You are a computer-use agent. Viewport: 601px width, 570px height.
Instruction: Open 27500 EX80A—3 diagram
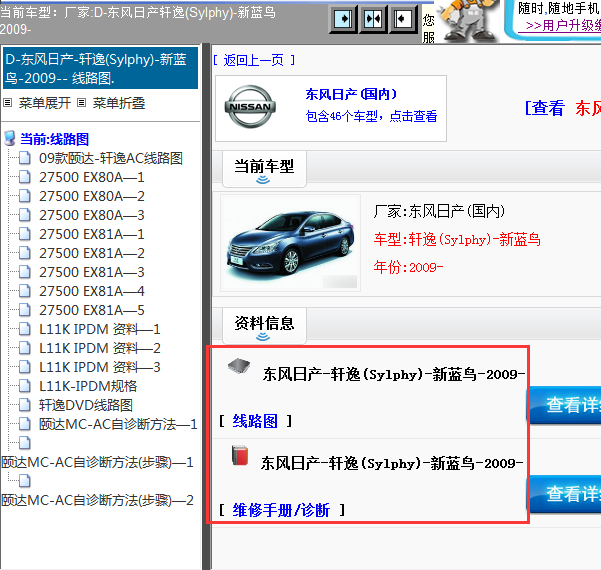click(92, 215)
